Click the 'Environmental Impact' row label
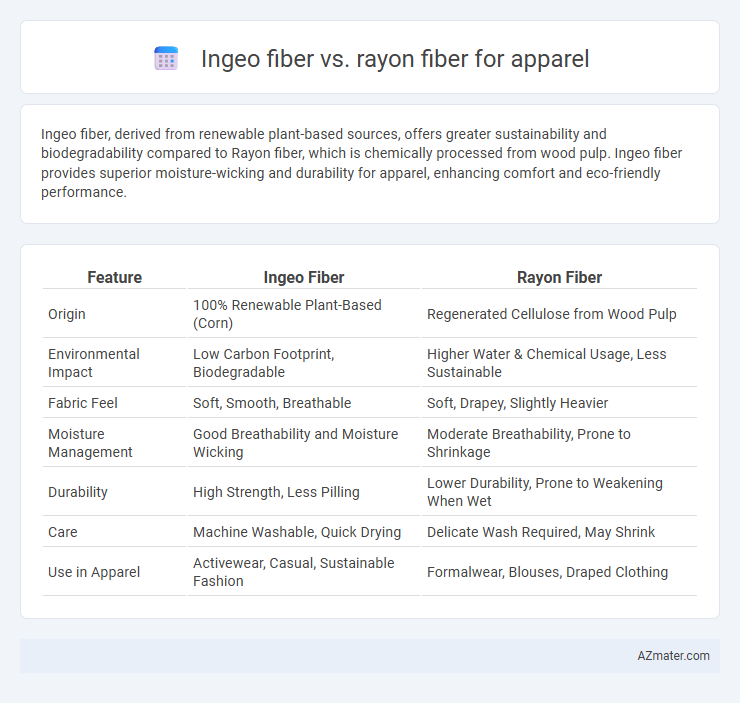Image resolution: width=740 pixels, height=703 pixels. click(93, 363)
